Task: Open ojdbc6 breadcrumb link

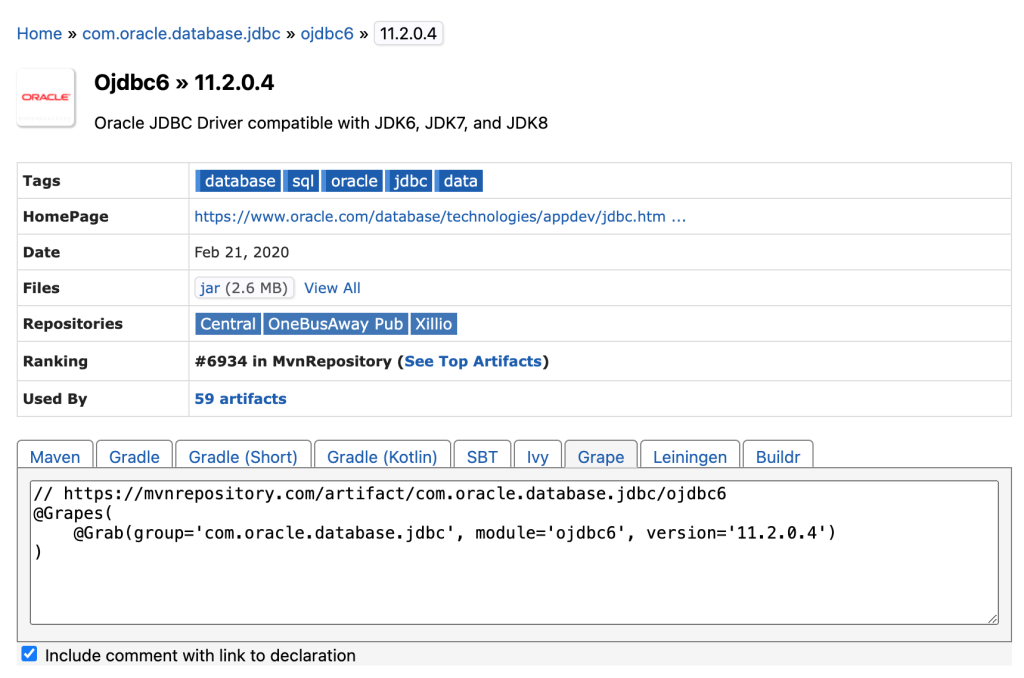Action: [327, 33]
